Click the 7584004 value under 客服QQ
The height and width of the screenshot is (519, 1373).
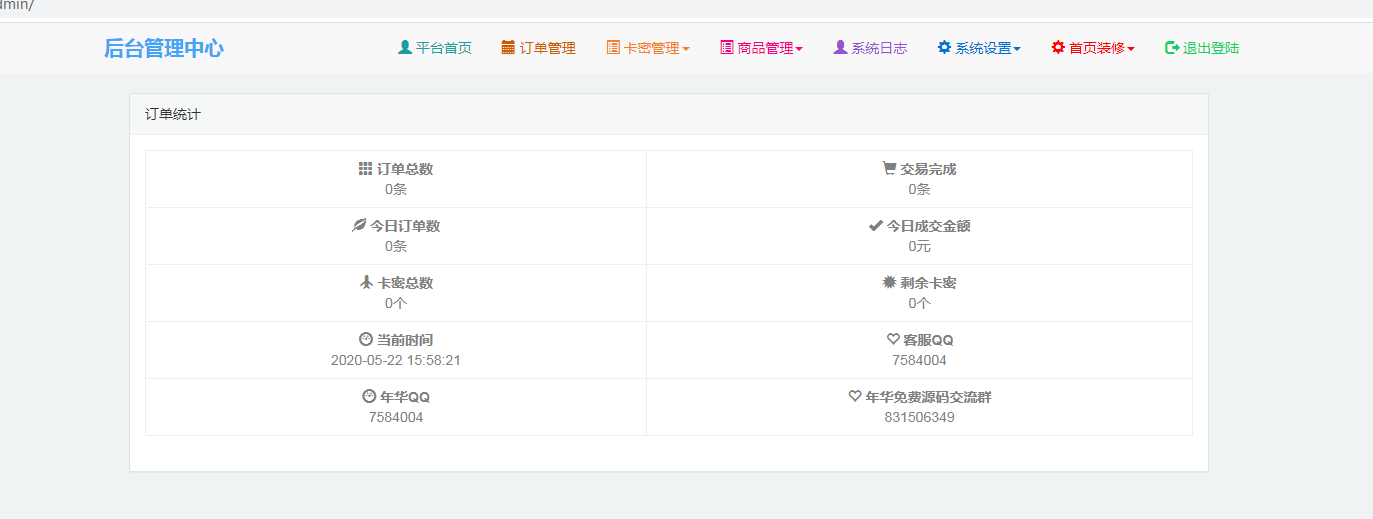(x=919, y=360)
